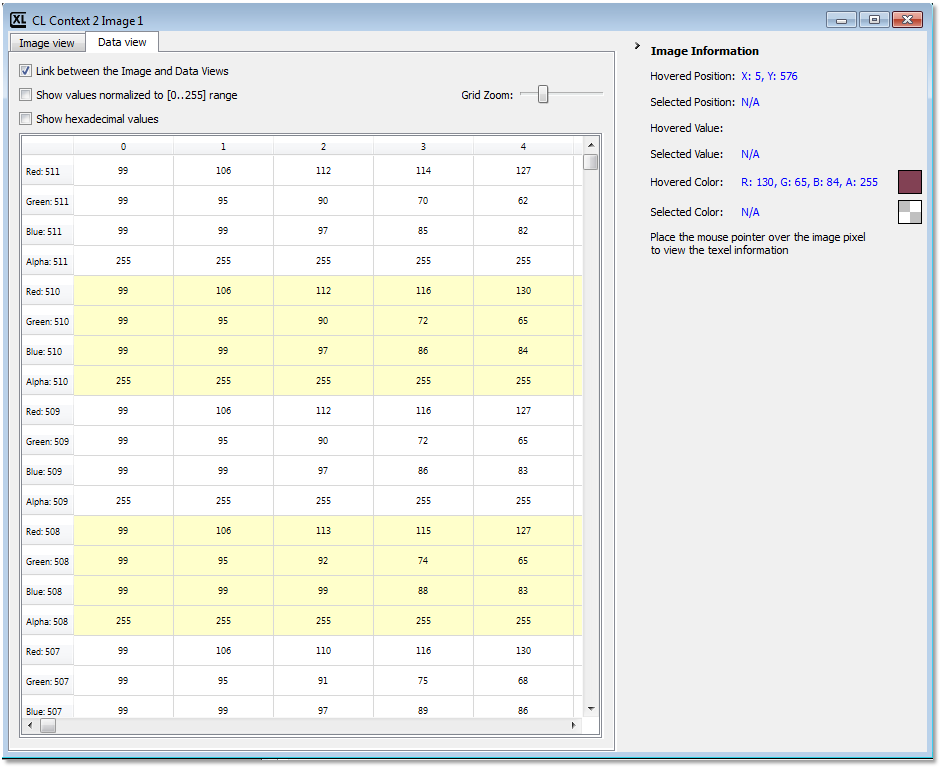The width and height of the screenshot is (942, 769).
Task: Select the Green: 508 row header
Action: [47, 562]
